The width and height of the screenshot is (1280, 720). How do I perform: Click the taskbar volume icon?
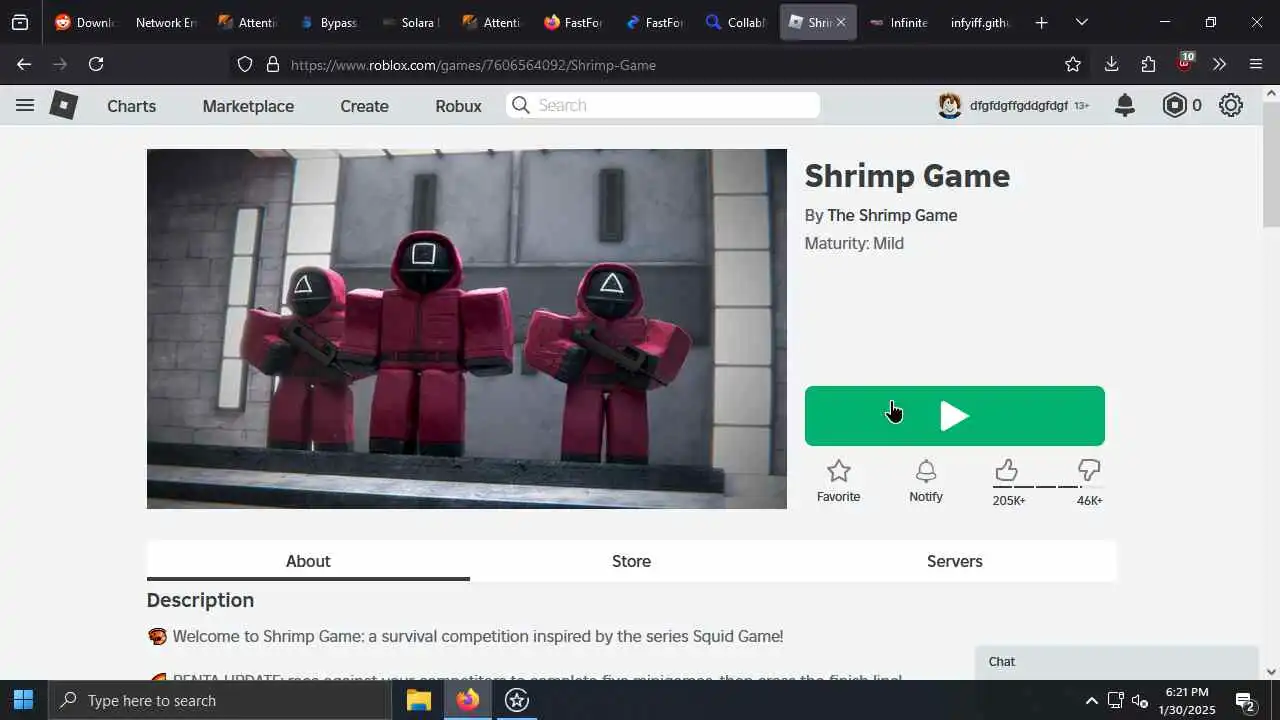1140,700
